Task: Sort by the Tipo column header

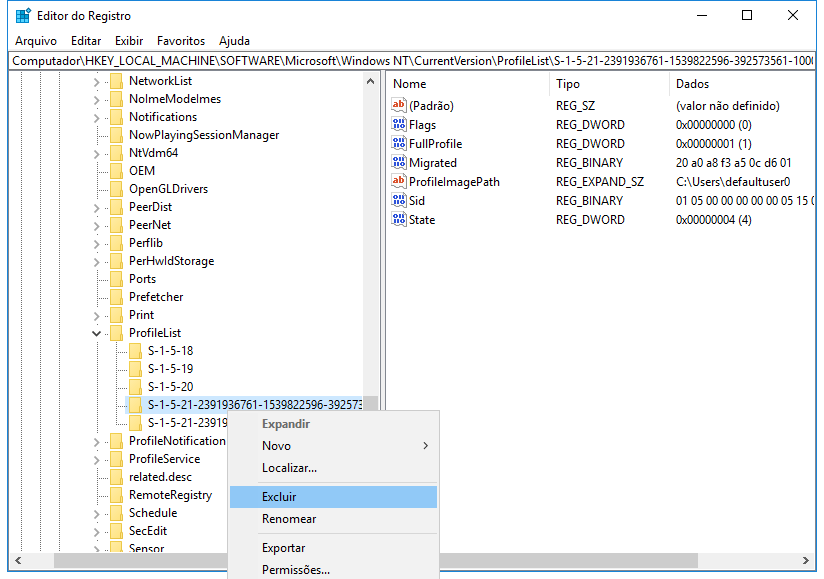Action: (568, 84)
